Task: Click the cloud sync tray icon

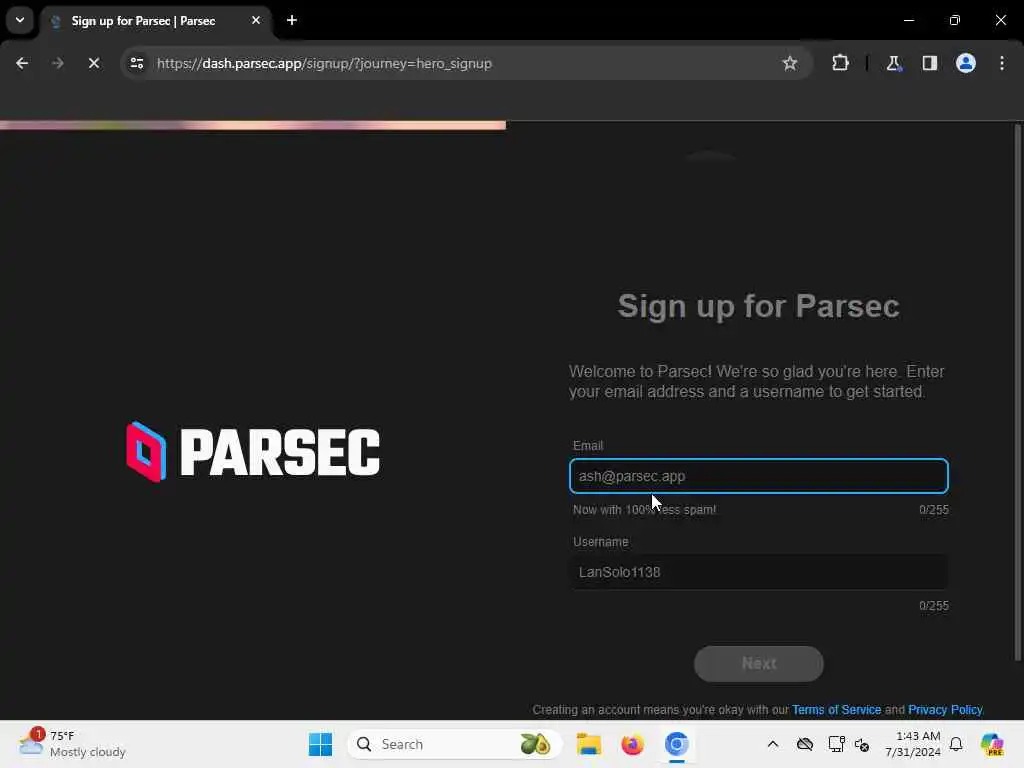Action: click(805, 744)
